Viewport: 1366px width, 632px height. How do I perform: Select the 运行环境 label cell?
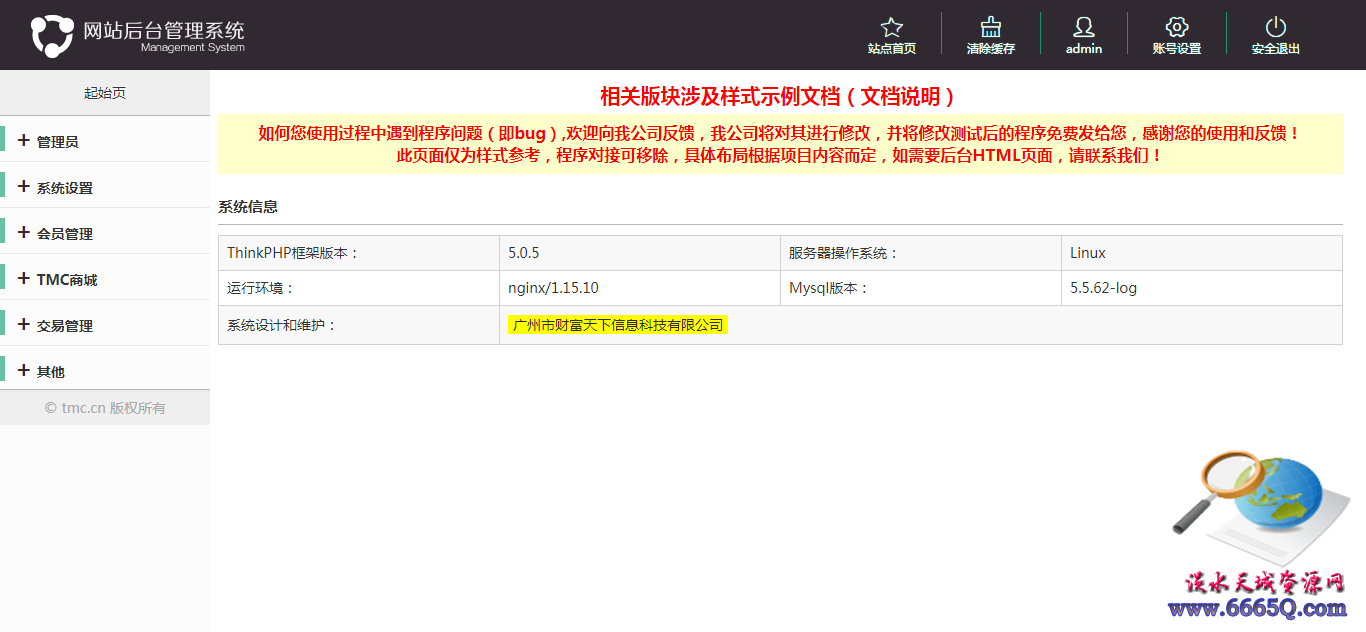pyautogui.click(x=359, y=288)
